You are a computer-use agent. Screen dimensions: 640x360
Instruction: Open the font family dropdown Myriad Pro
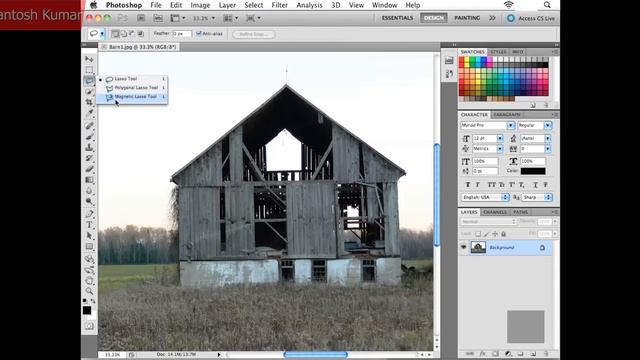pos(511,125)
